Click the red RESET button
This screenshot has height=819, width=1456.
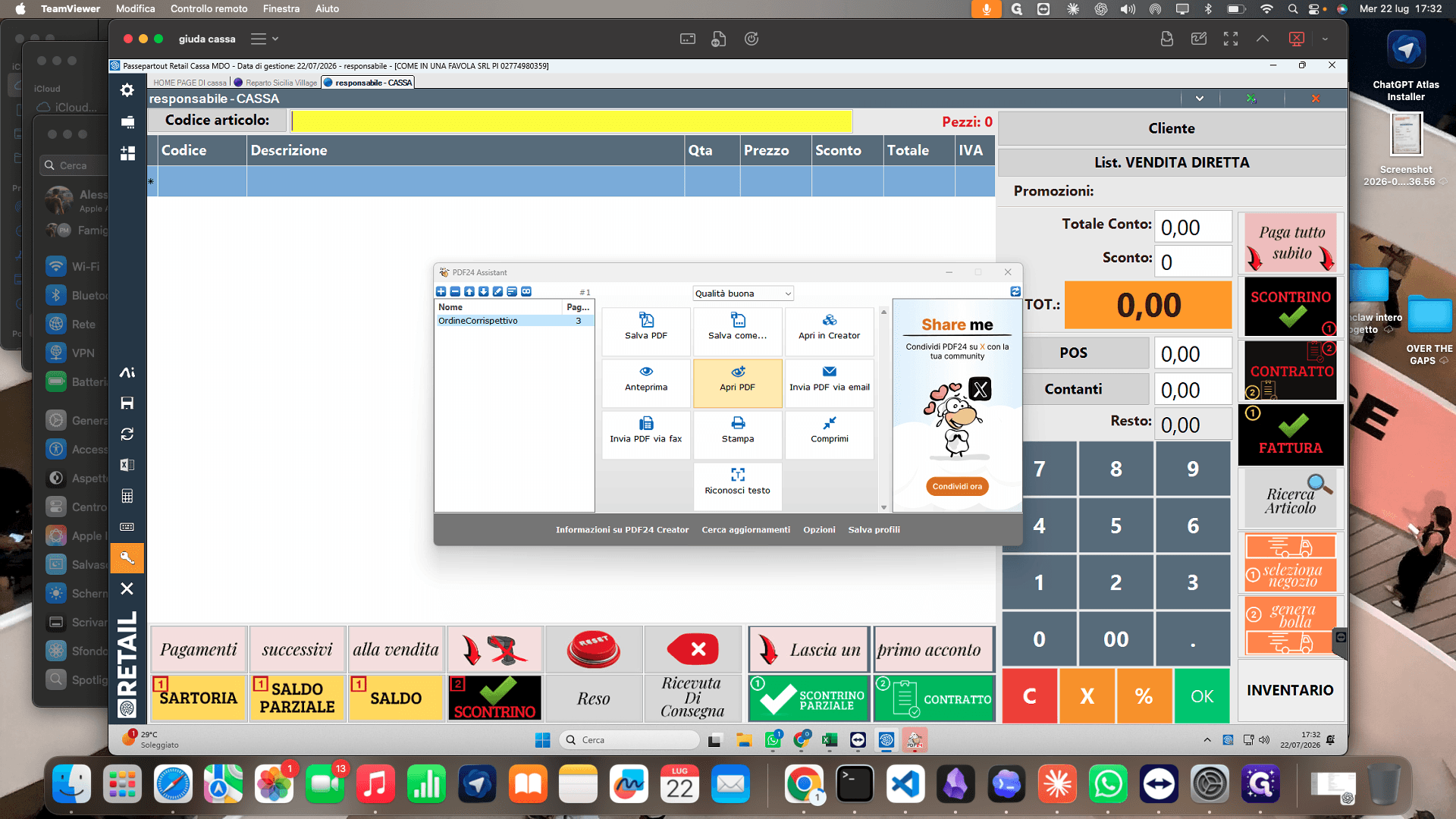[594, 649]
